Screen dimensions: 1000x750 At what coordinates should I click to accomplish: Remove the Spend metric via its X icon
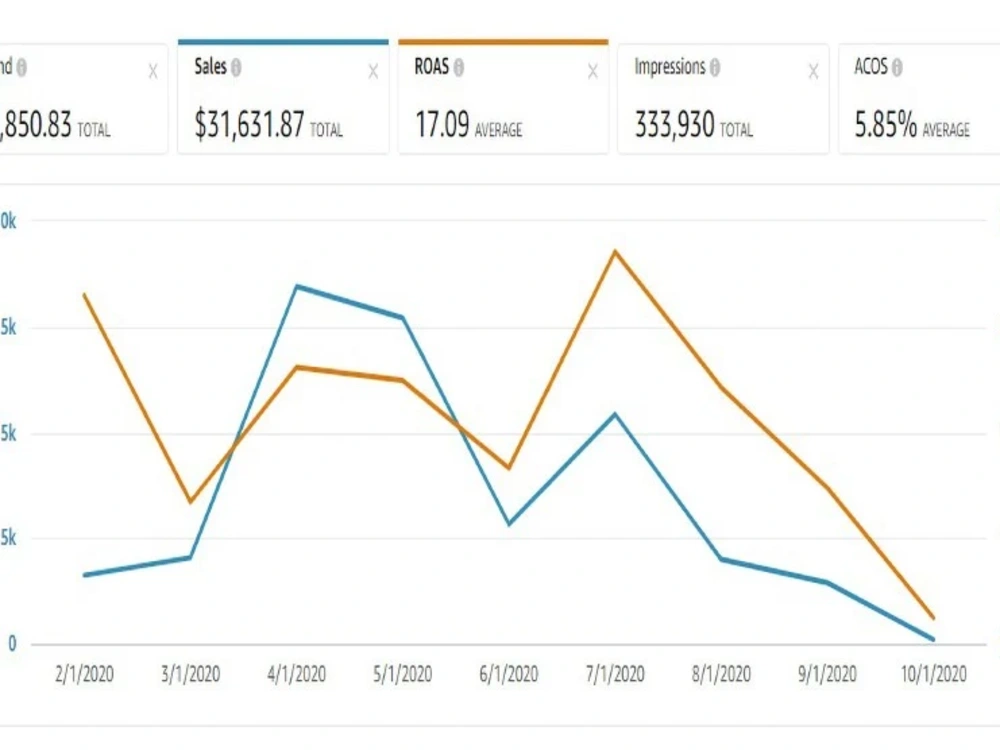click(152, 70)
